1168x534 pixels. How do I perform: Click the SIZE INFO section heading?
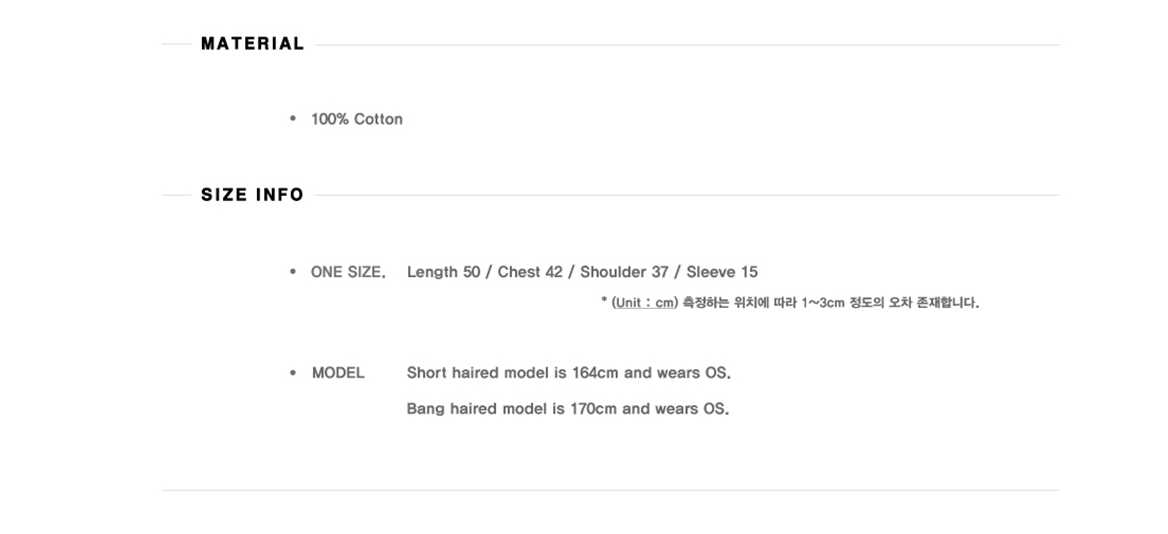click(253, 195)
